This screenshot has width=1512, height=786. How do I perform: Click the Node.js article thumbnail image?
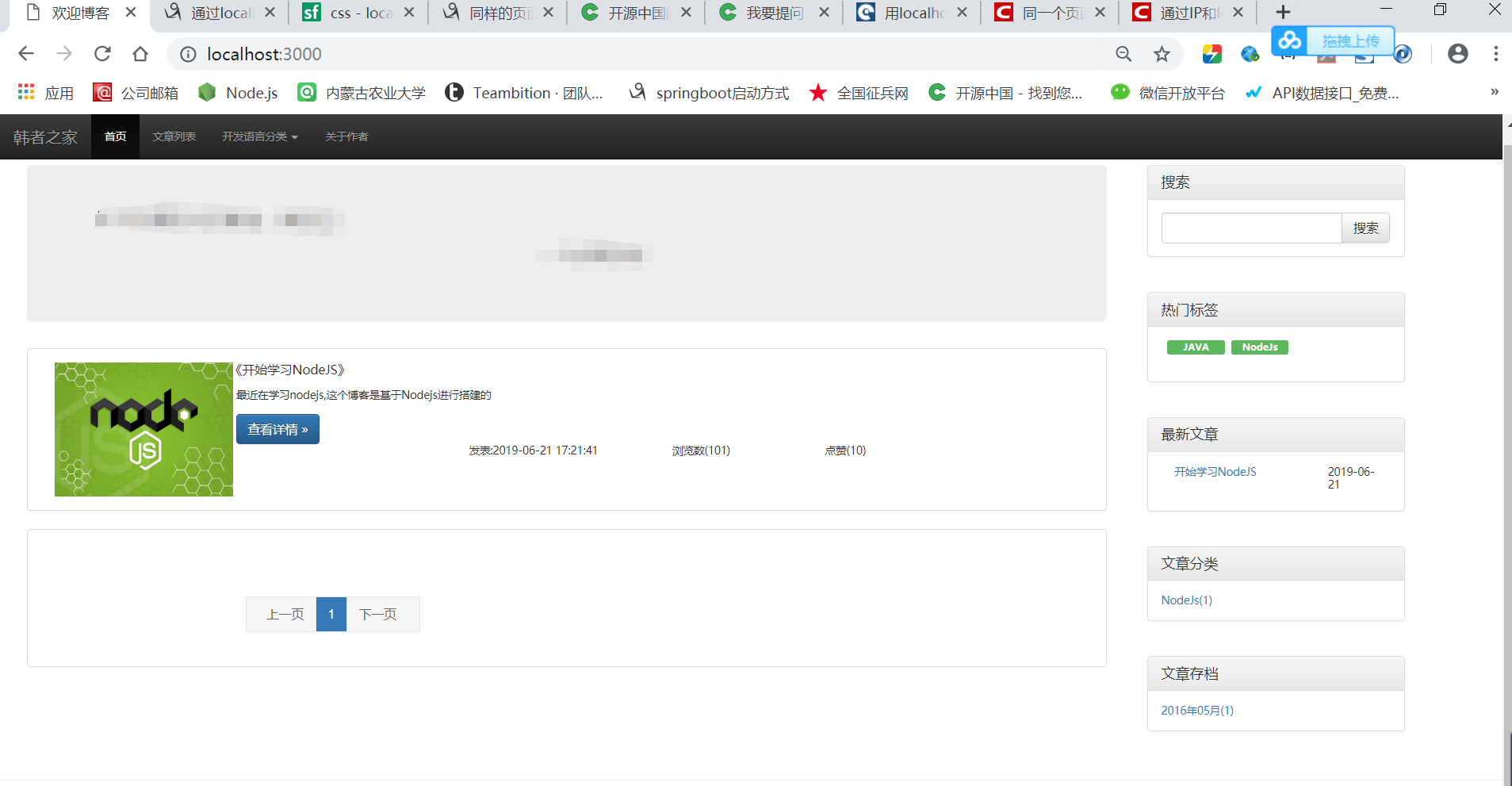tap(144, 429)
